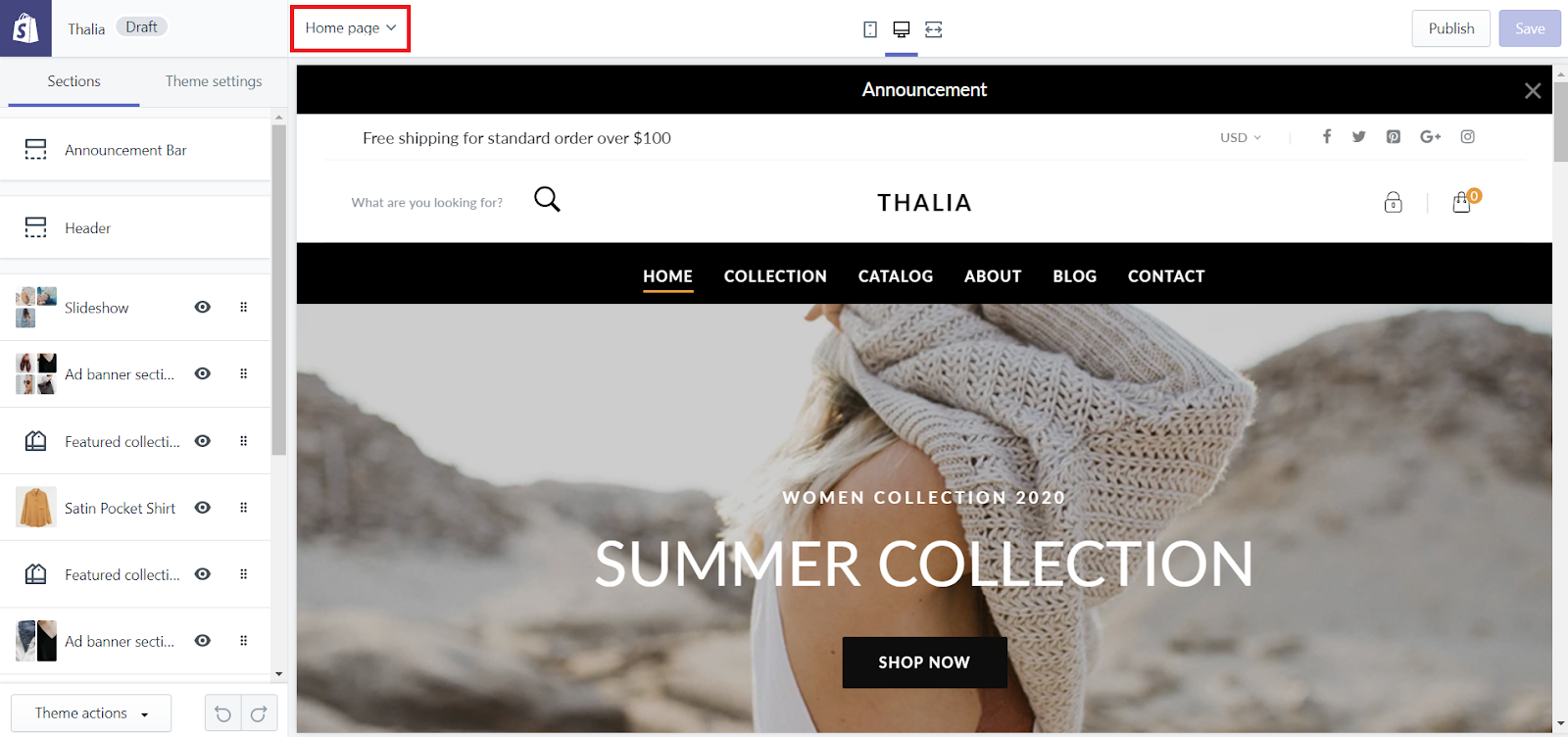Switch to Theme settings tab

coord(214,81)
